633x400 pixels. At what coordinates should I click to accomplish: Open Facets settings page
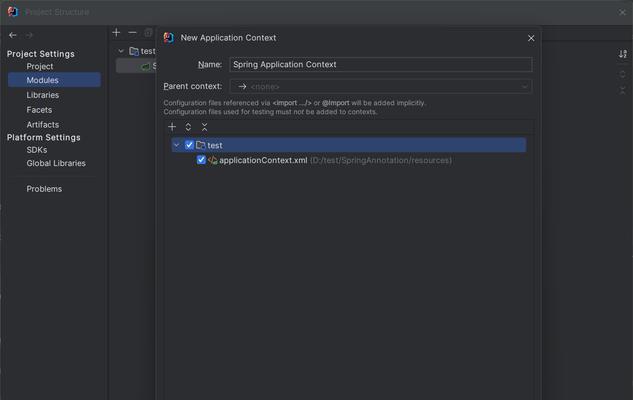pos(39,110)
